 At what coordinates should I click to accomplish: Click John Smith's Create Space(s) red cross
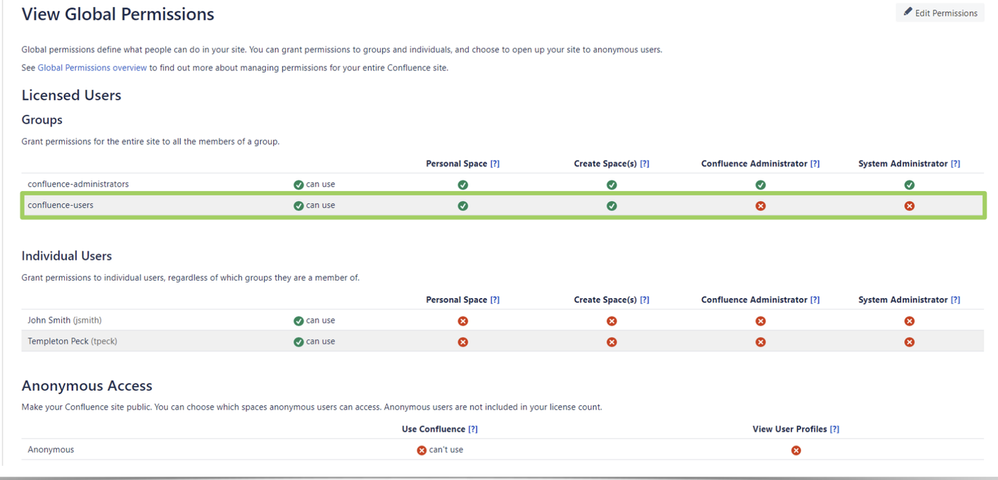point(612,321)
